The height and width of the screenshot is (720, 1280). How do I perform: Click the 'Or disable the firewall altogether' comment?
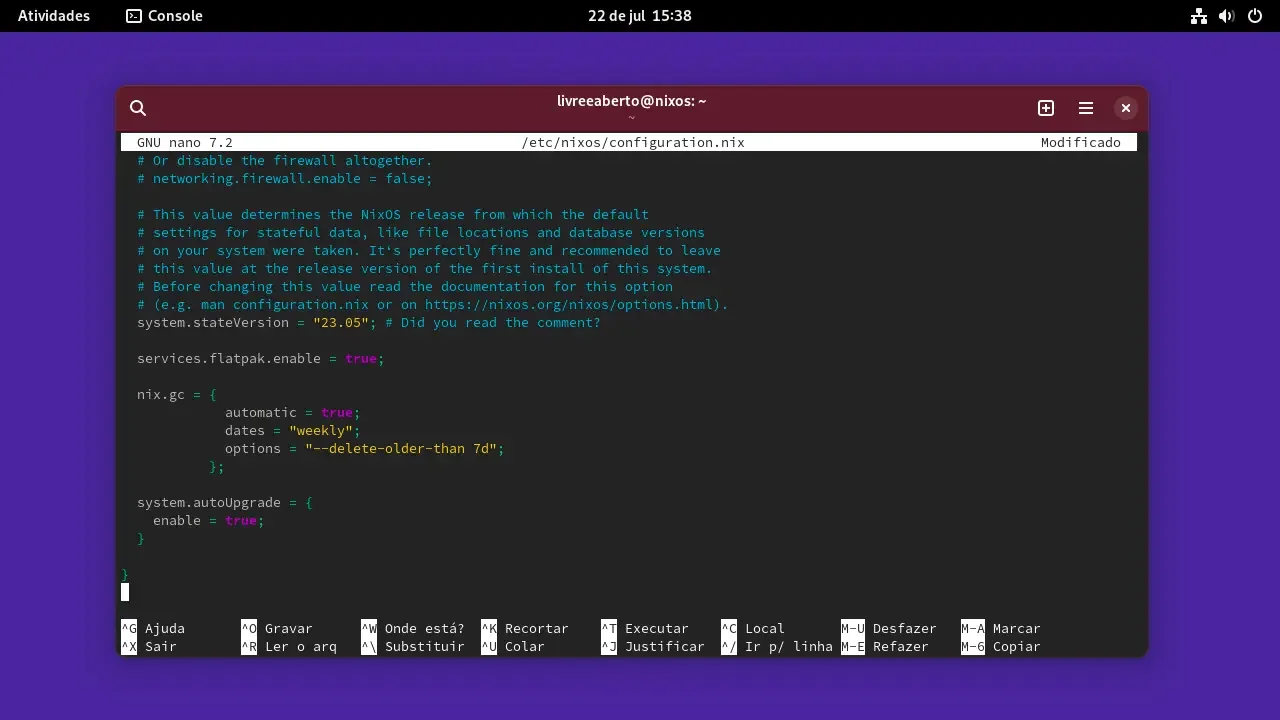(x=285, y=161)
